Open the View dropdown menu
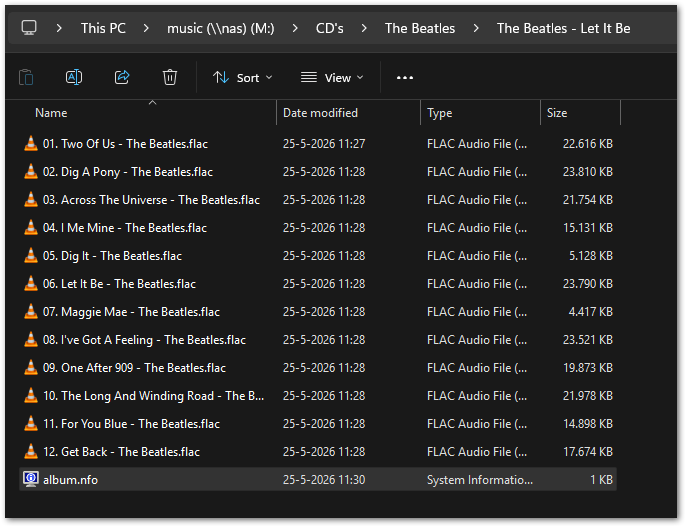This screenshot has height=527, width=686. [x=332, y=78]
